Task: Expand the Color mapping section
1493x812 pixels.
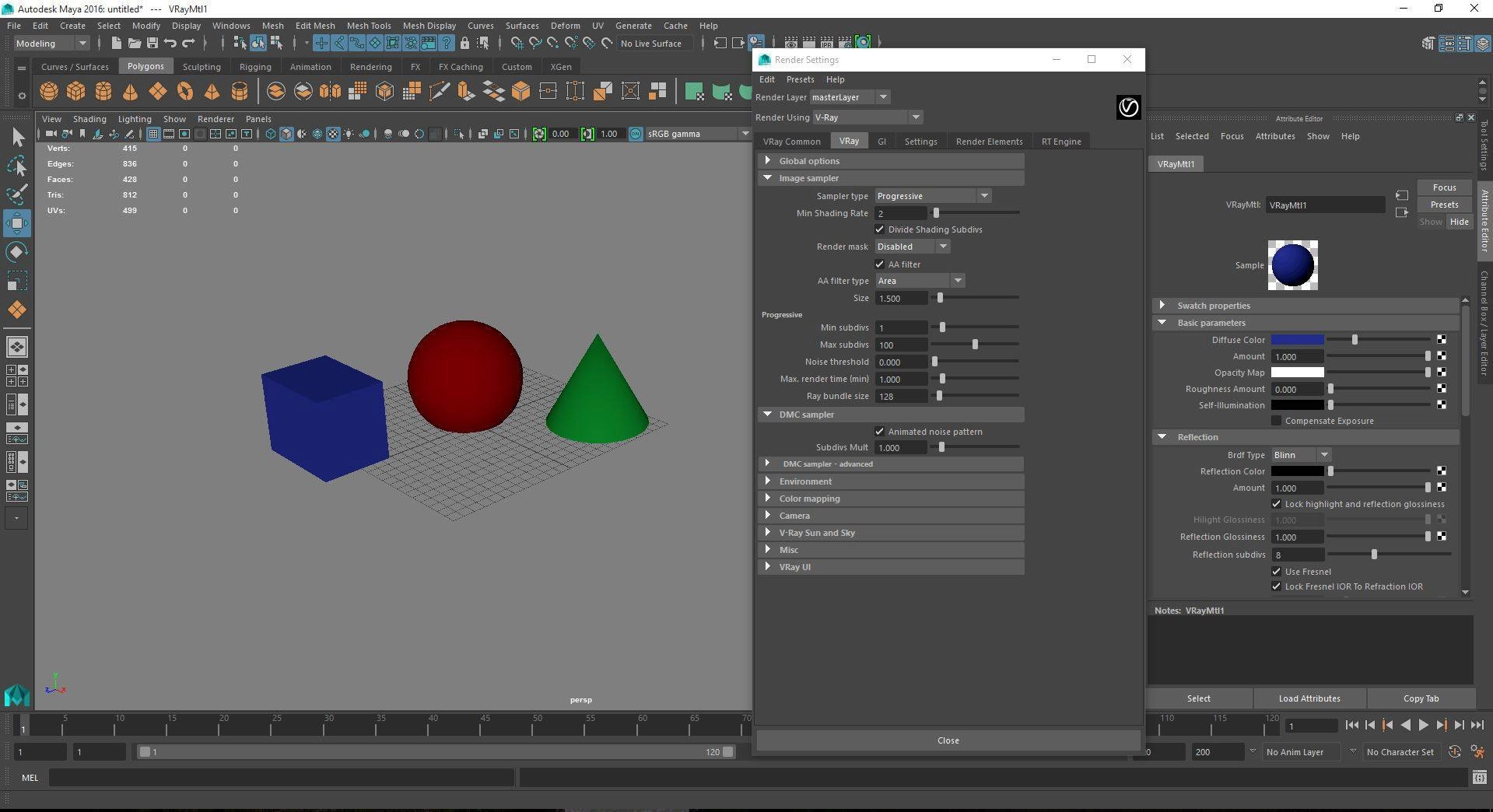Action: 892,499
